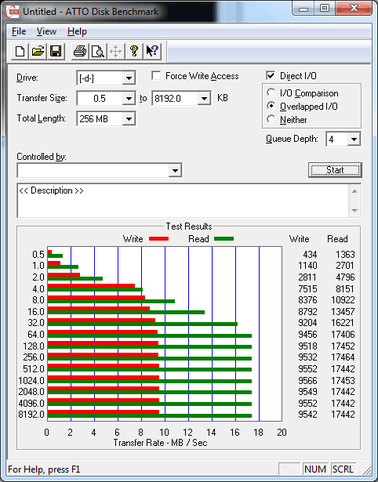Open a saved benchmark file icon
The height and width of the screenshot is (482, 378).
point(38,51)
